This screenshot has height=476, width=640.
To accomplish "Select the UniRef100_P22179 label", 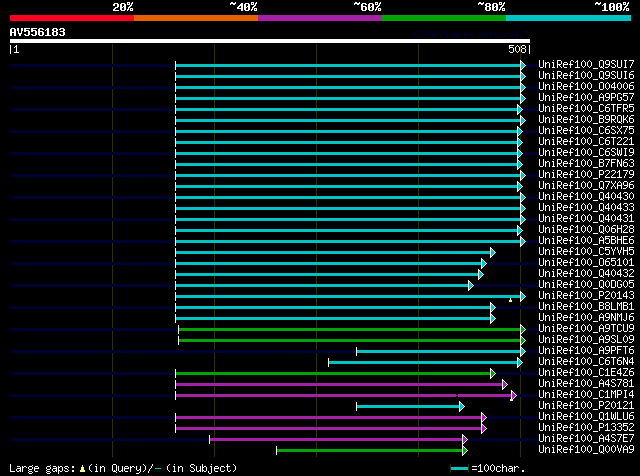I will pos(586,174).
